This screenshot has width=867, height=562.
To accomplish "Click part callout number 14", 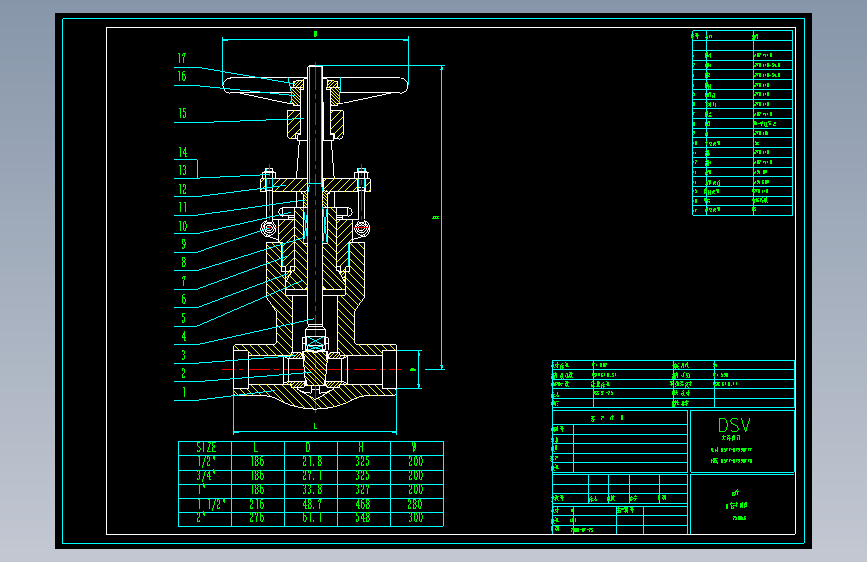I will (x=182, y=152).
